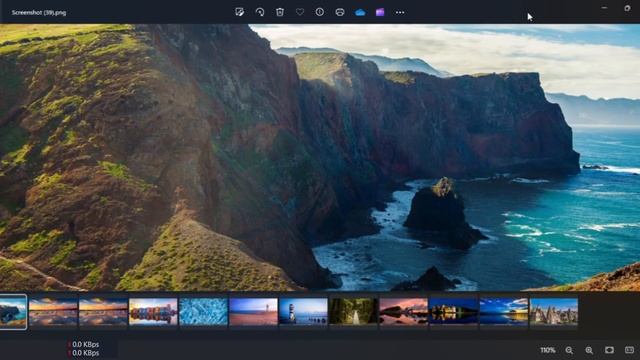
Task: Click the 110% zoom level text
Action: (548, 350)
